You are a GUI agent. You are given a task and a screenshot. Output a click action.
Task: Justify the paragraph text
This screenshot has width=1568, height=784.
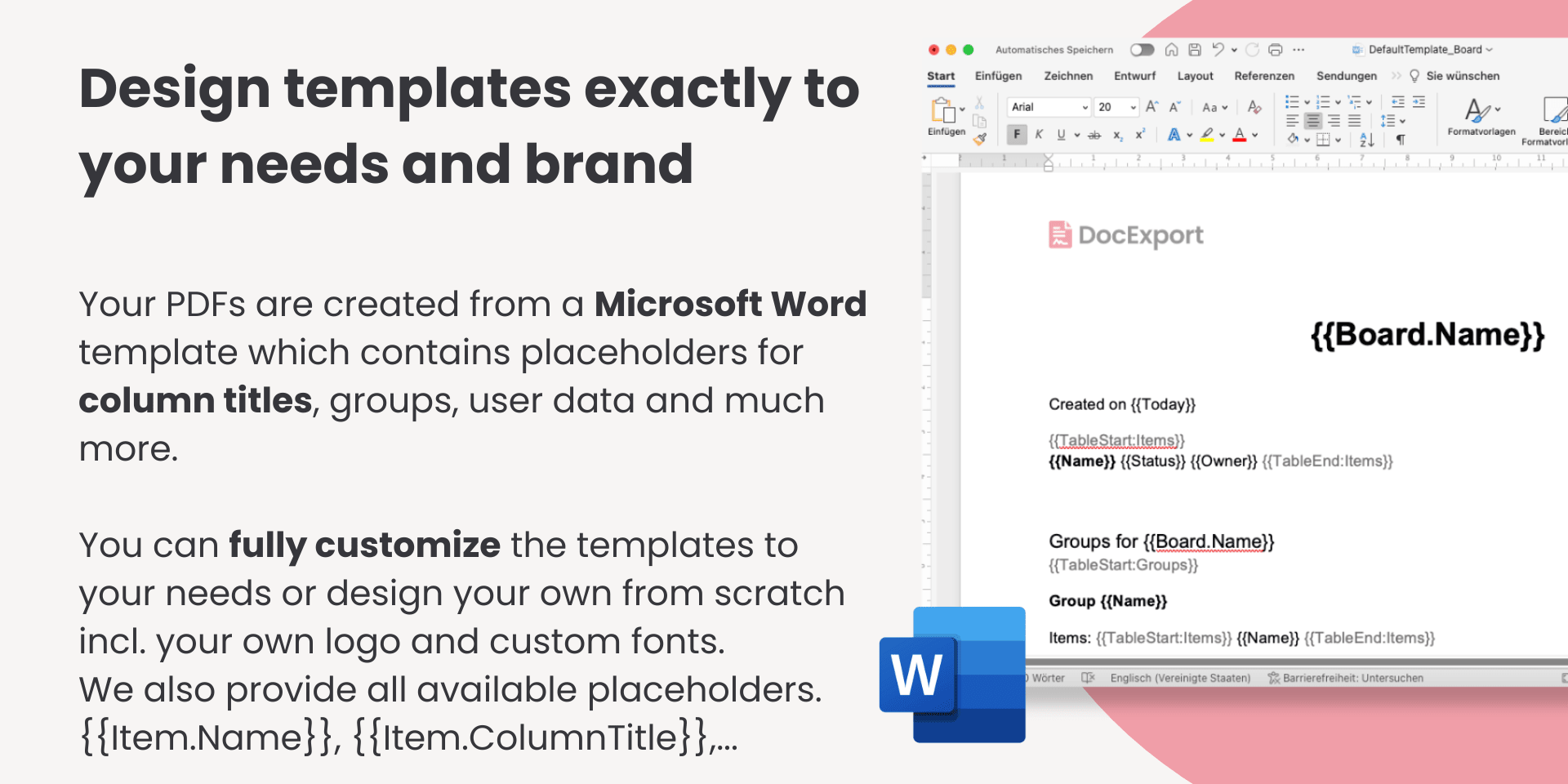pyautogui.click(x=1354, y=121)
